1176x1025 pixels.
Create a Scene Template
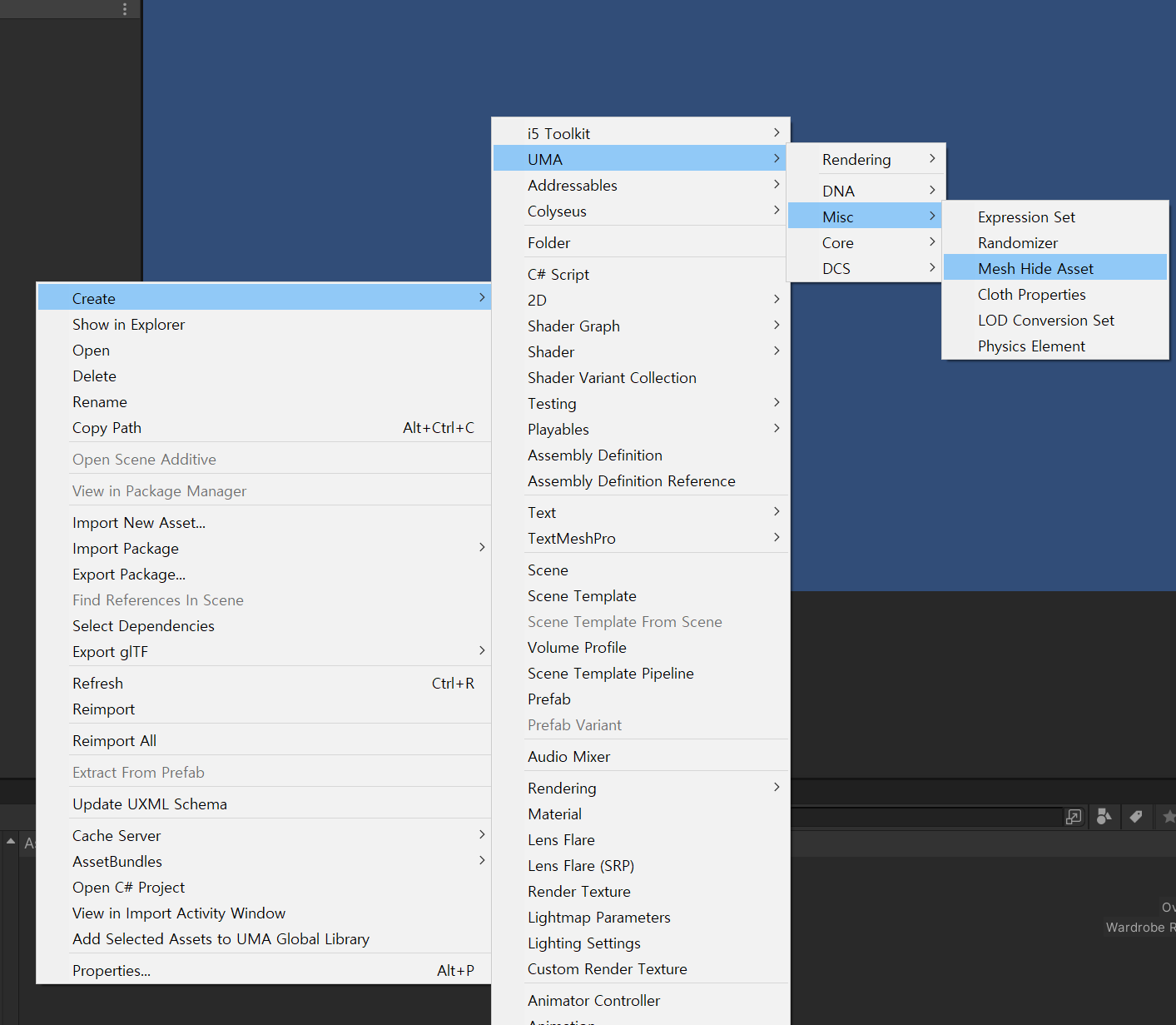(640, 595)
